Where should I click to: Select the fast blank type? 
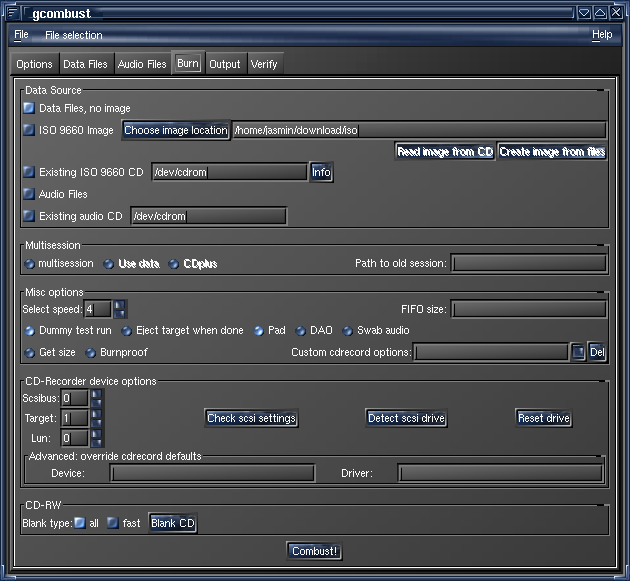(x=113, y=523)
